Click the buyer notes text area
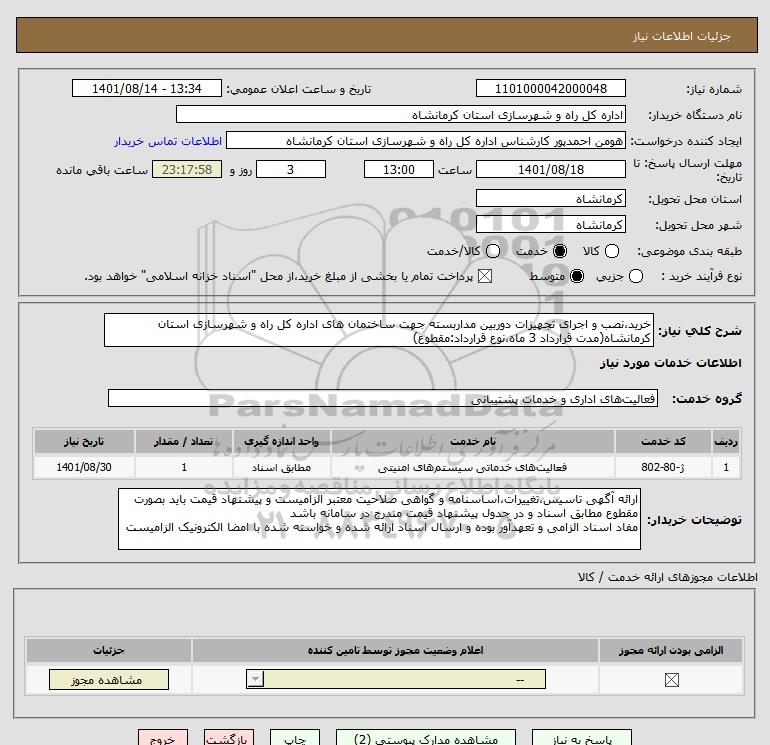The width and height of the screenshot is (770, 745). pos(379,519)
